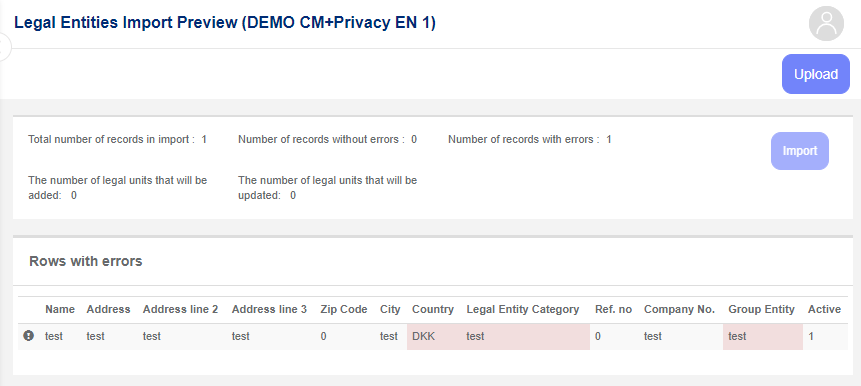Click the Country column header
This screenshot has height=386, width=861.
(433, 309)
